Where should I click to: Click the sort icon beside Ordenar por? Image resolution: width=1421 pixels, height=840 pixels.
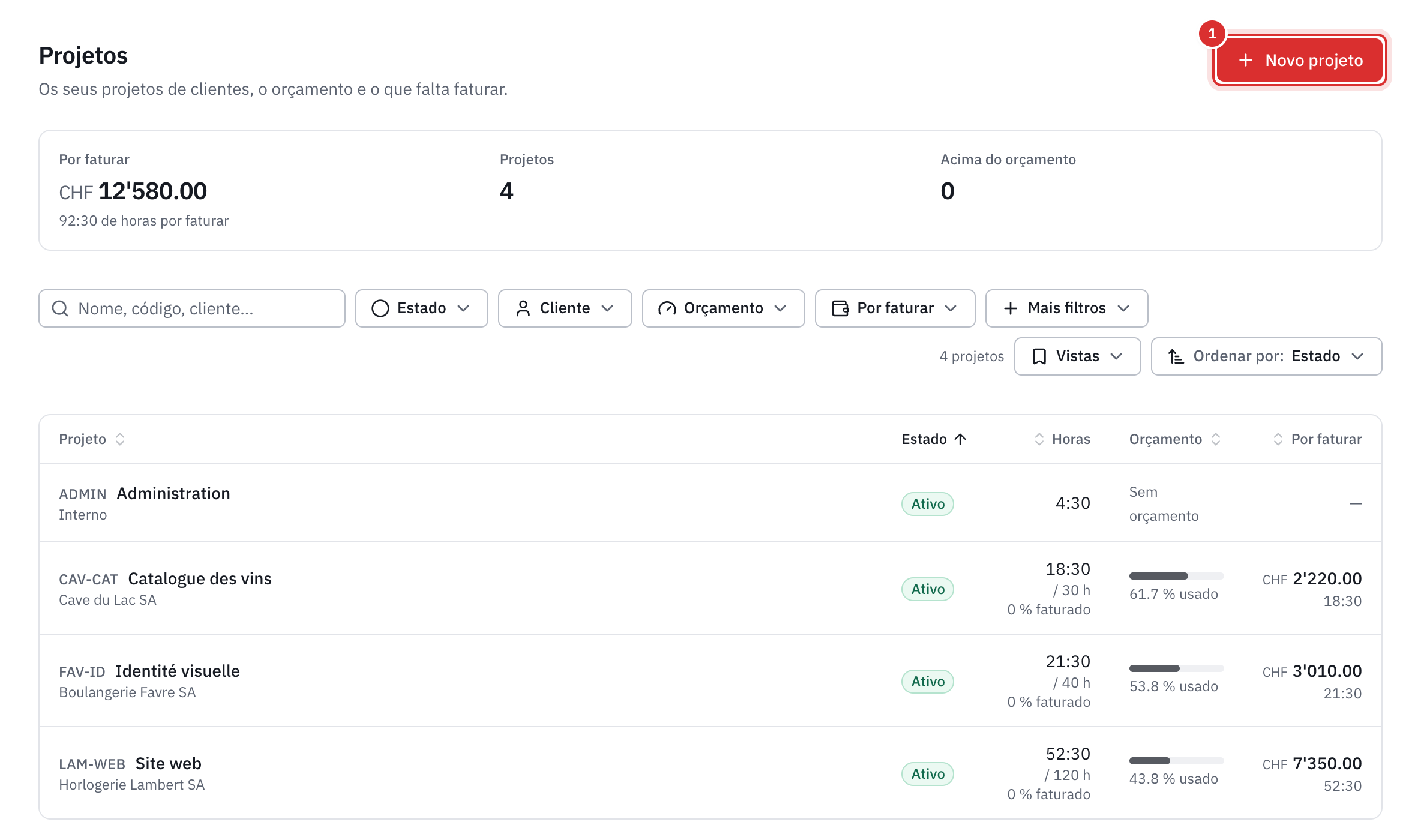point(1176,356)
